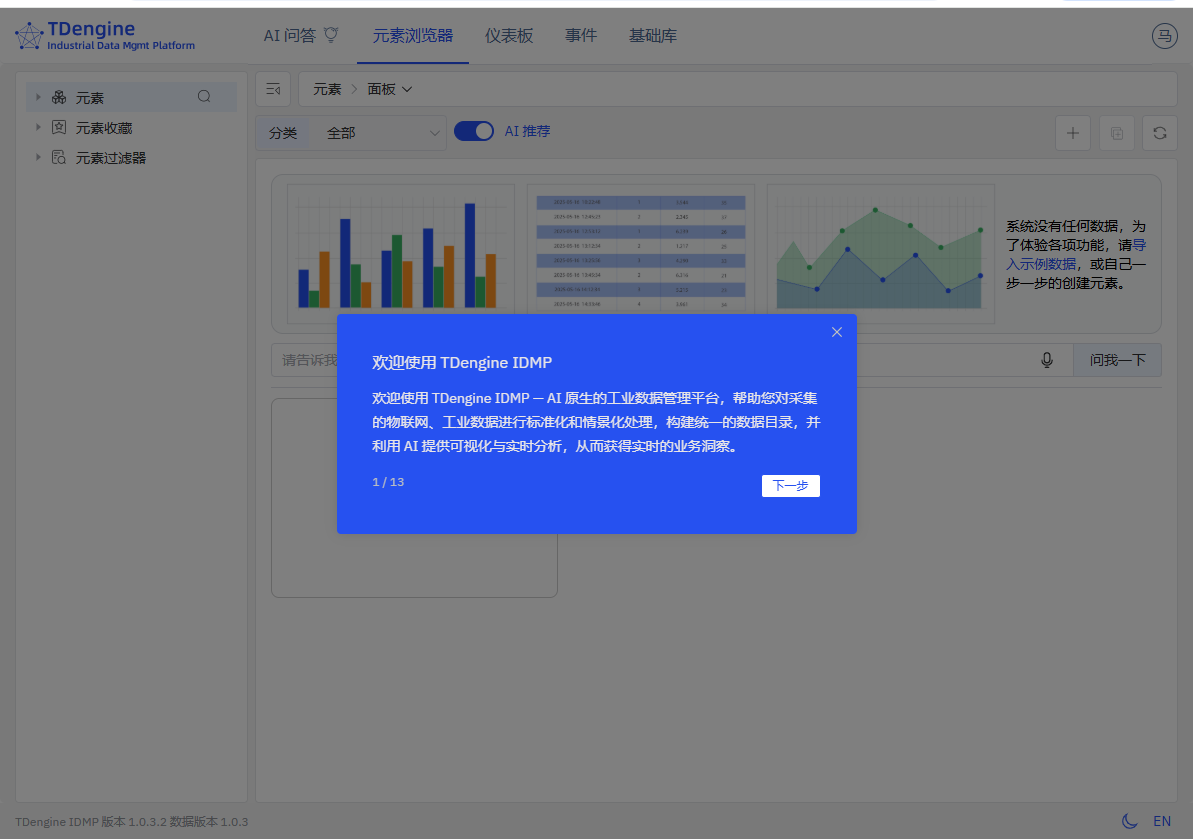Image resolution: width=1193 pixels, height=839 pixels.
Task: Switch to dark mode moon icon
Action: click(1130, 821)
